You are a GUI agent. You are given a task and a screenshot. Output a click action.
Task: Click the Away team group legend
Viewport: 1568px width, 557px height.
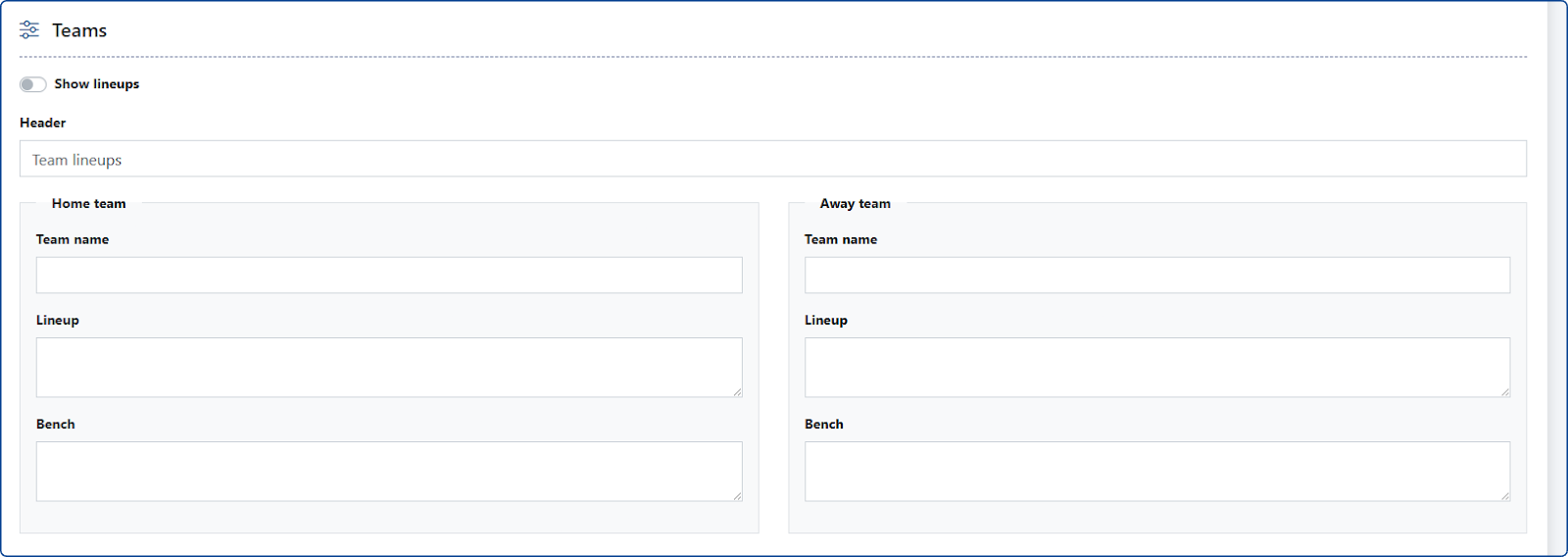855,204
